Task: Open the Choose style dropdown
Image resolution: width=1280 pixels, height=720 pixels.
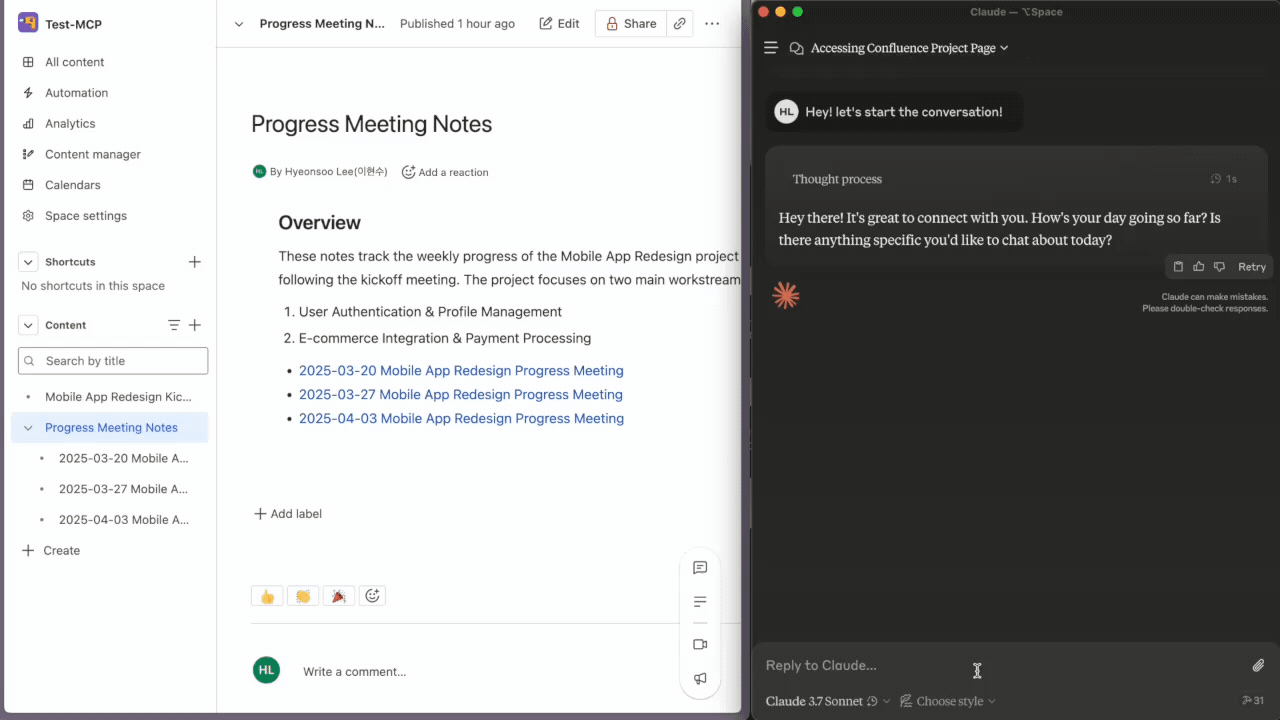Action: coord(948,701)
